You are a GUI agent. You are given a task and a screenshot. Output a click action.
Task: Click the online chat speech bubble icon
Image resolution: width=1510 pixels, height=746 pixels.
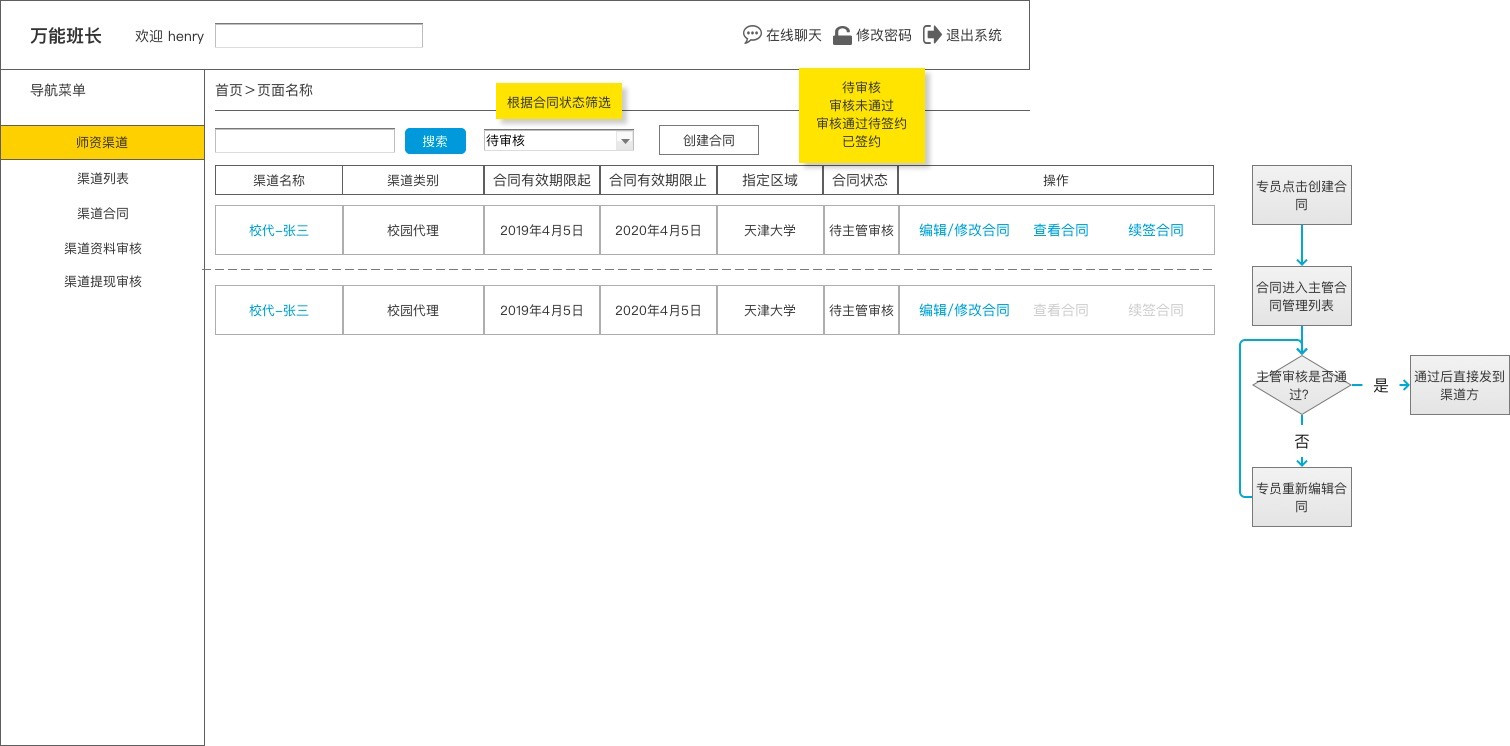pyautogui.click(x=752, y=35)
